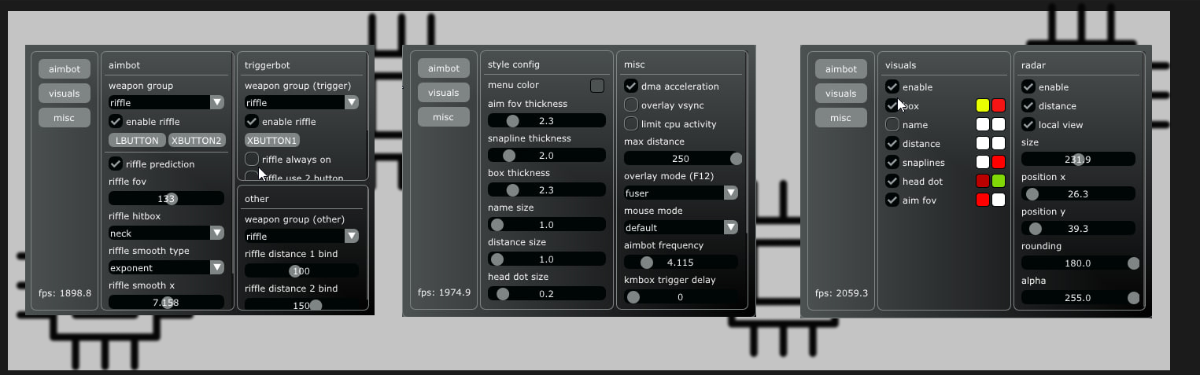Toggle the dma acceleration checkbox
This screenshot has height=375, width=1200.
[631, 86]
